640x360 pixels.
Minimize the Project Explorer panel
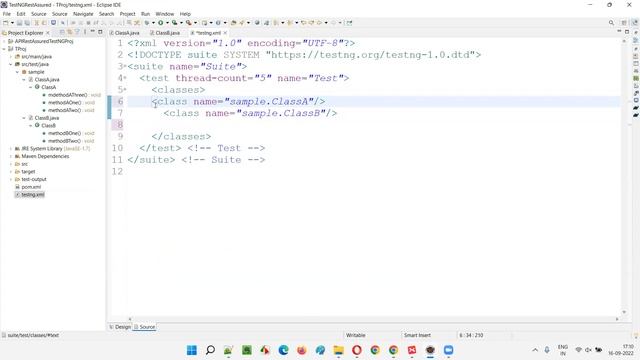(x=93, y=32)
